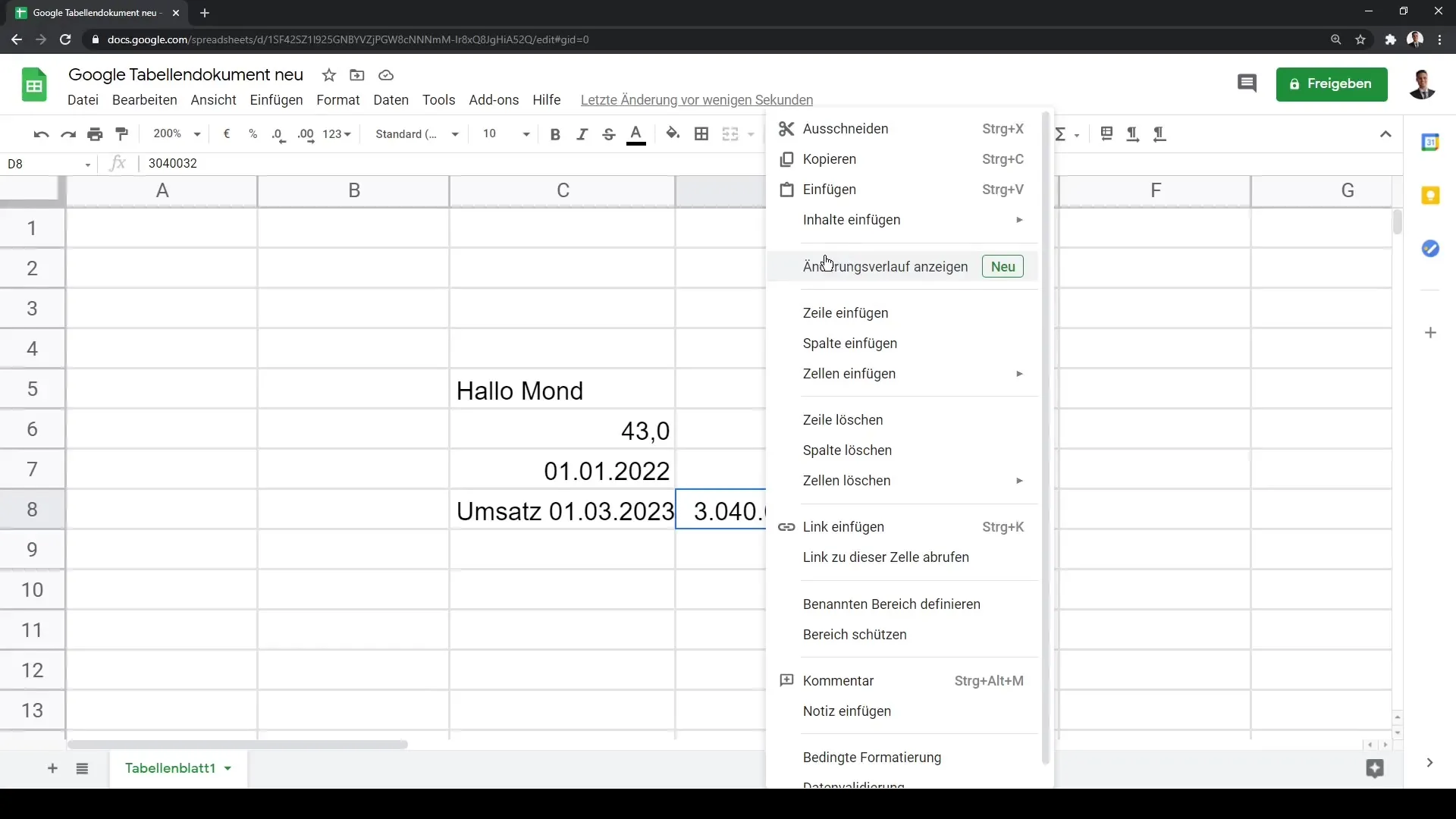Click the Explore button at bottom right
This screenshot has height=819, width=1456.
tap(1375, 768)
